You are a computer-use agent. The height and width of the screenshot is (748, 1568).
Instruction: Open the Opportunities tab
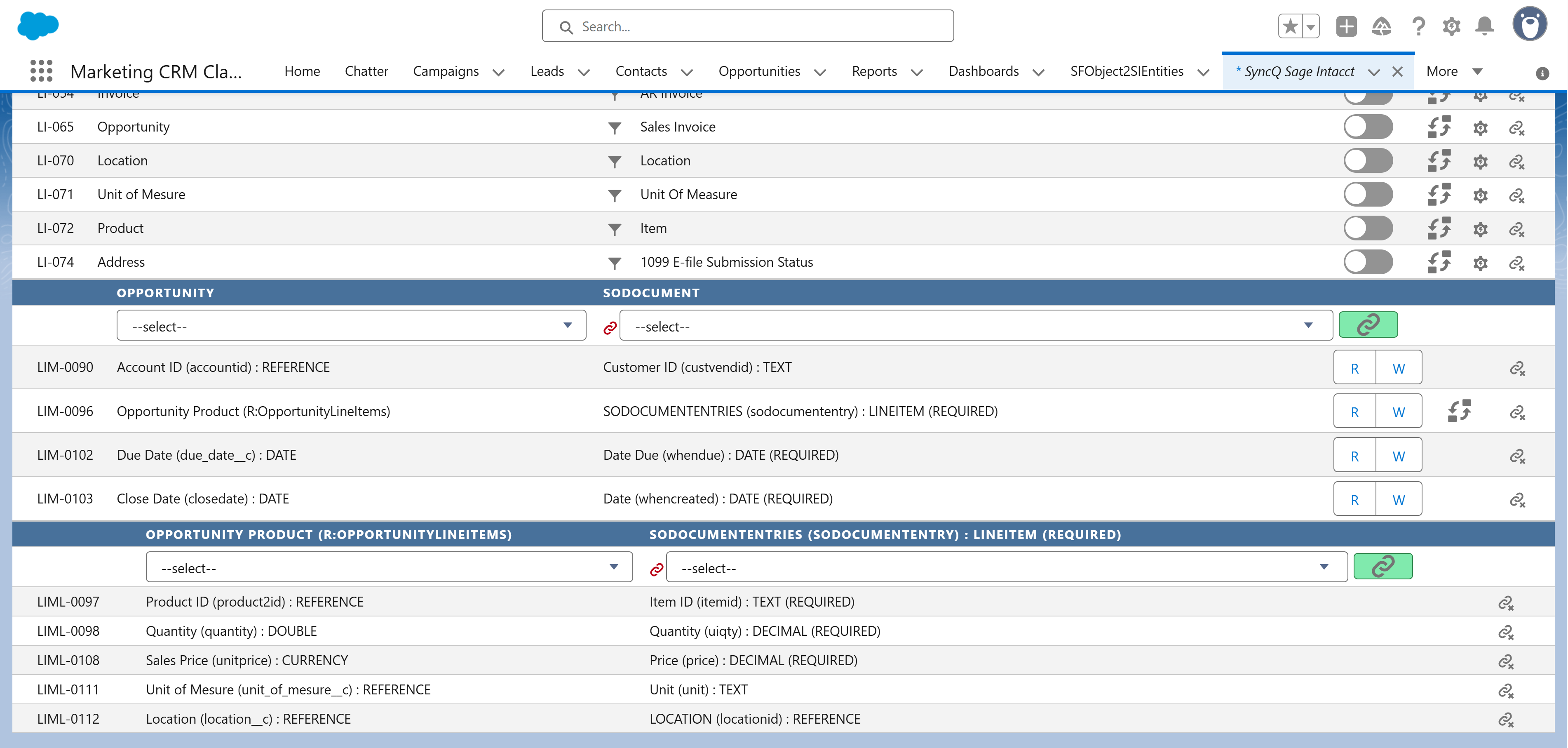(759, 71)
